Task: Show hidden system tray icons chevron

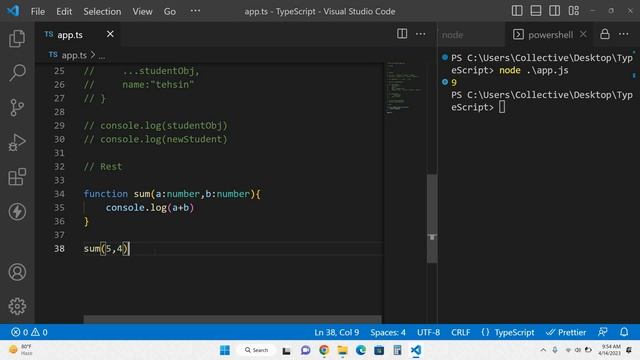Action: (543, 350)
